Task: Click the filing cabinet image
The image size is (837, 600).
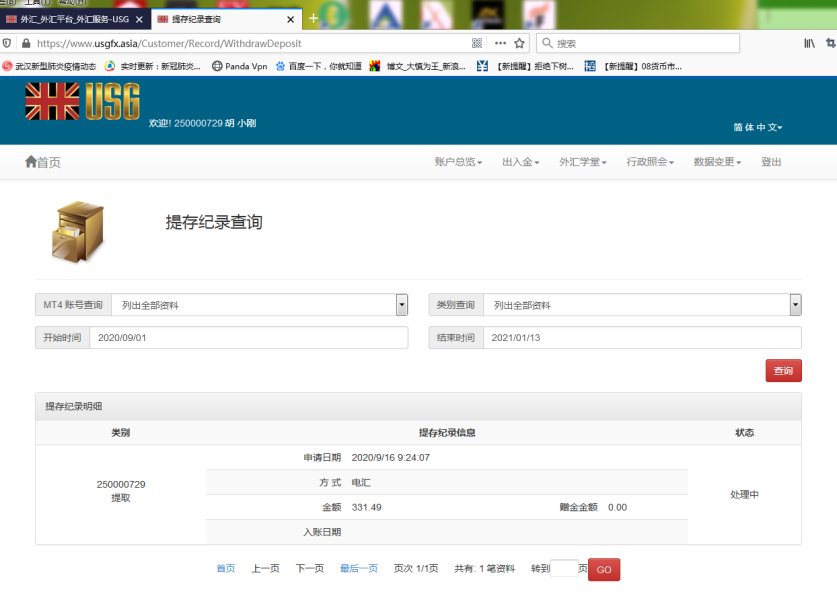Action: (x=76, y=229)
